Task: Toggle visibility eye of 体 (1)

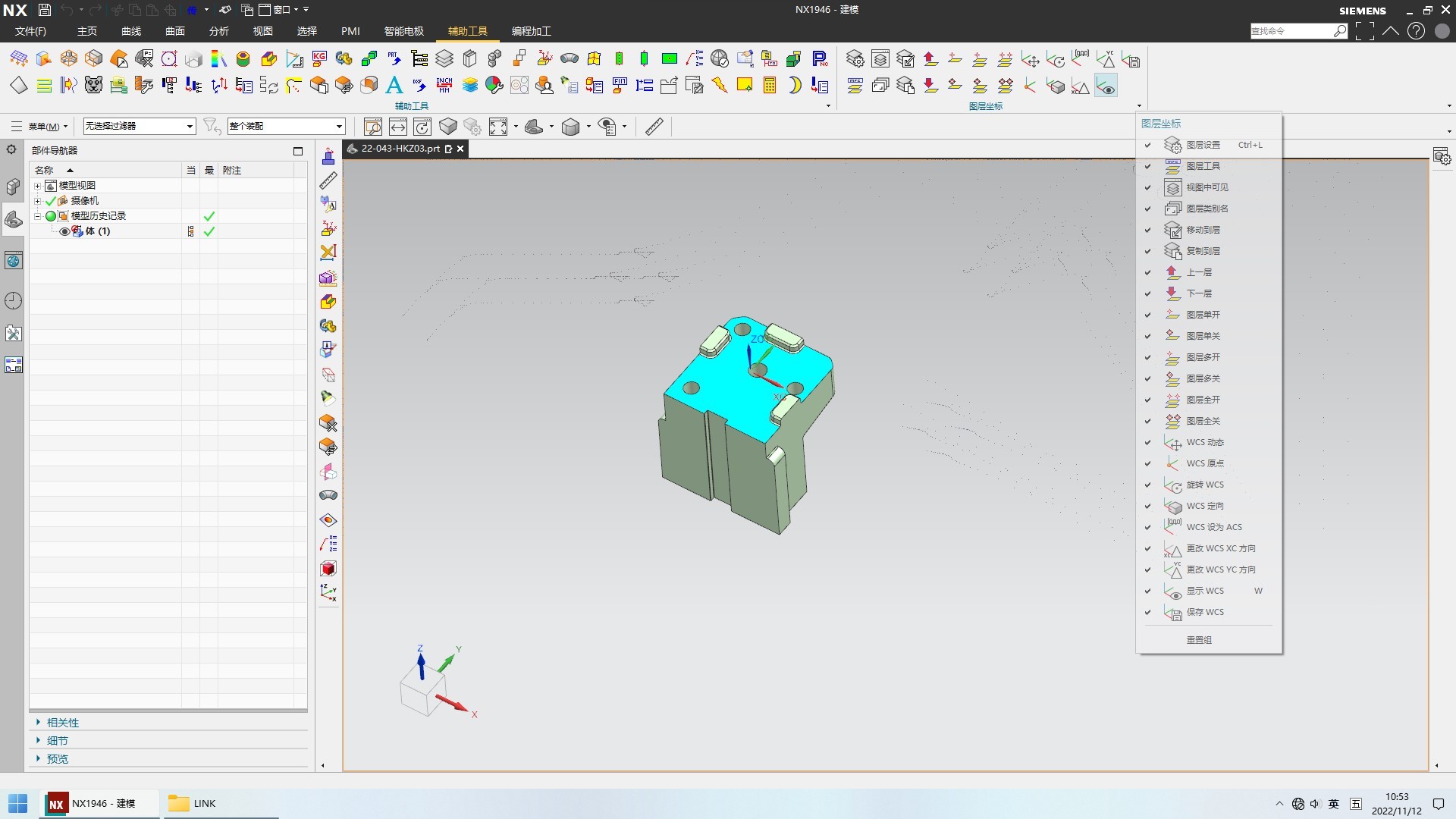Action: coord(64,231)
